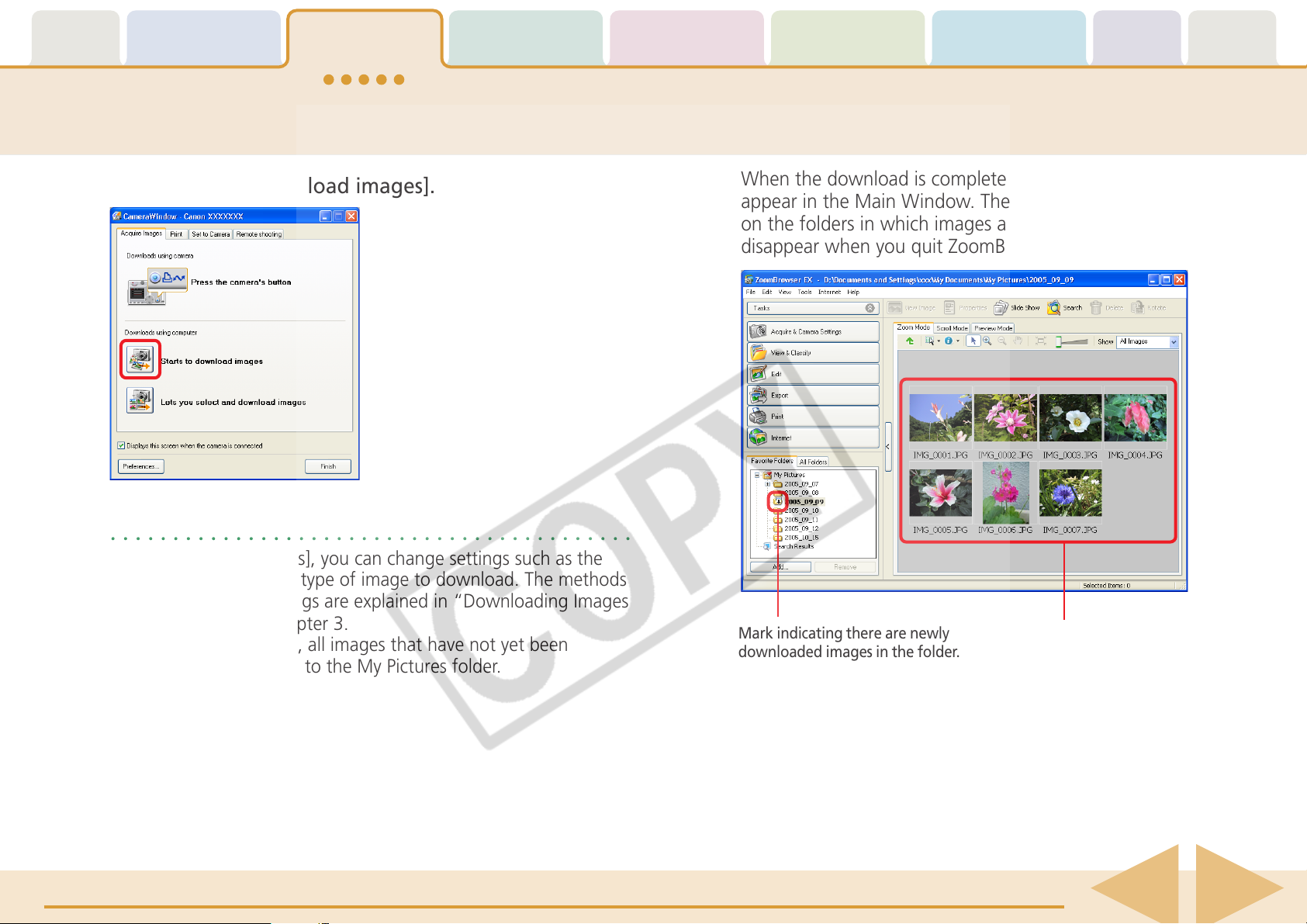Open the Edit task in ZoomBrowser

pyautogui.click(x=813, y=374)
